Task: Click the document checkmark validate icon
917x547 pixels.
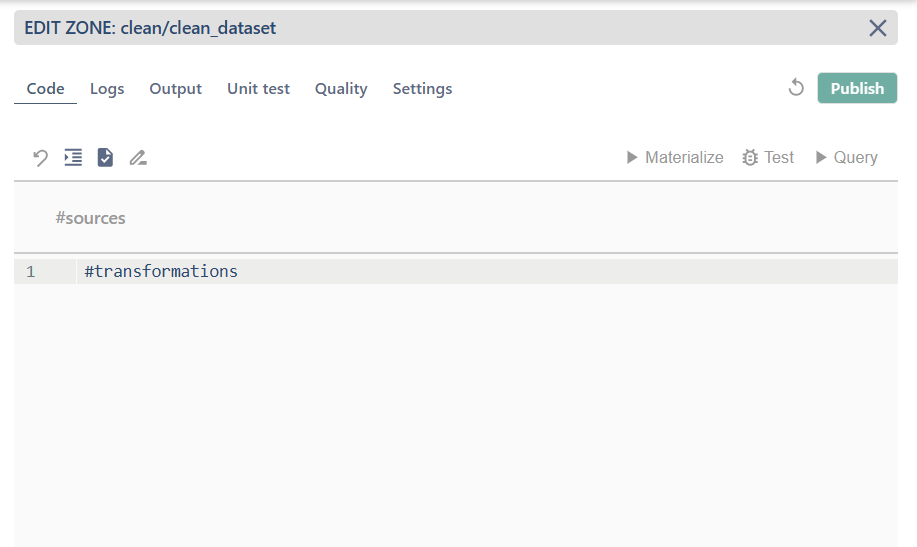Action: [105, 157]
